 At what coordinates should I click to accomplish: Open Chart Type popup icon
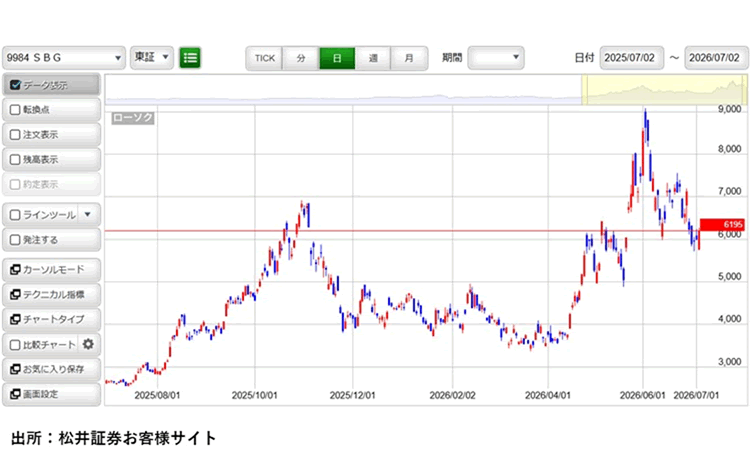15,319
